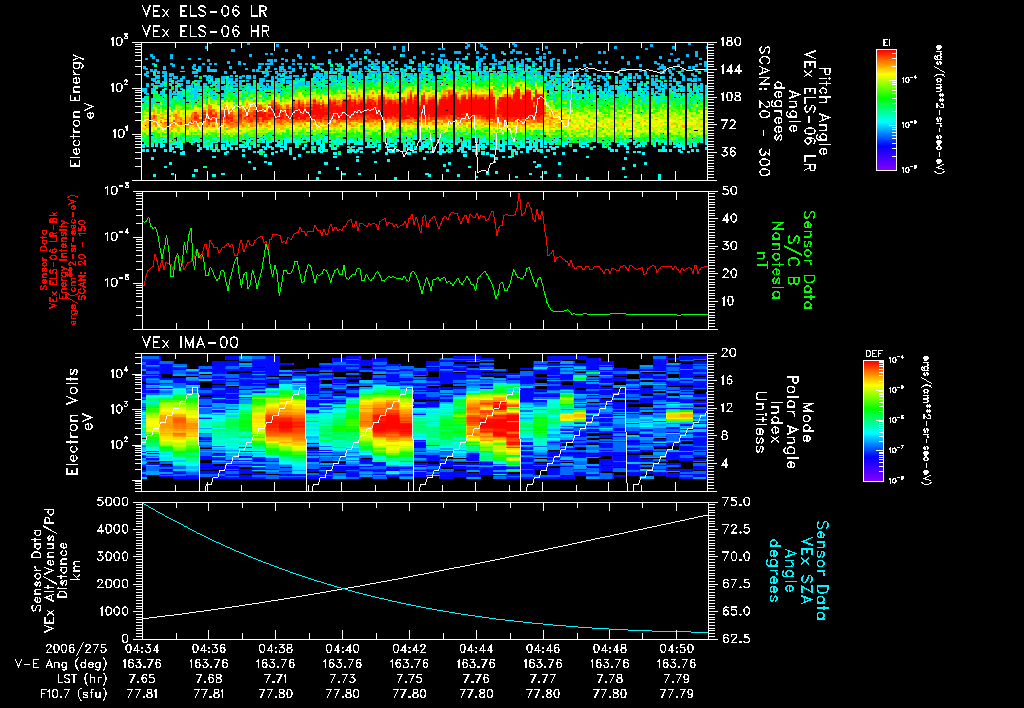This screenshot has height=708, width=1024.
Task: Click the F10.7 value '77.79'
Action: click(677, 694)
